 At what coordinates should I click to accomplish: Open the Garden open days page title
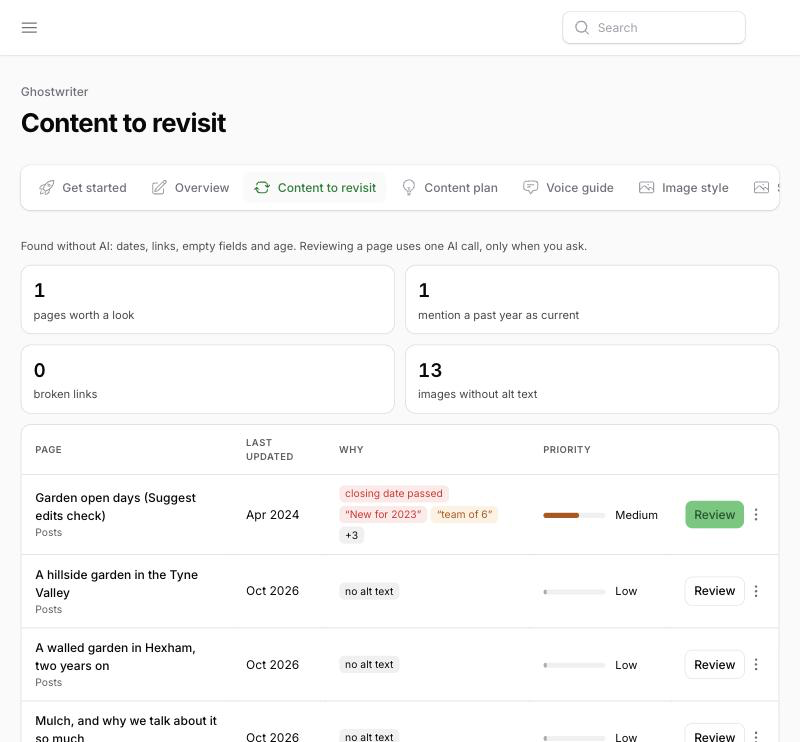(115, 507)
